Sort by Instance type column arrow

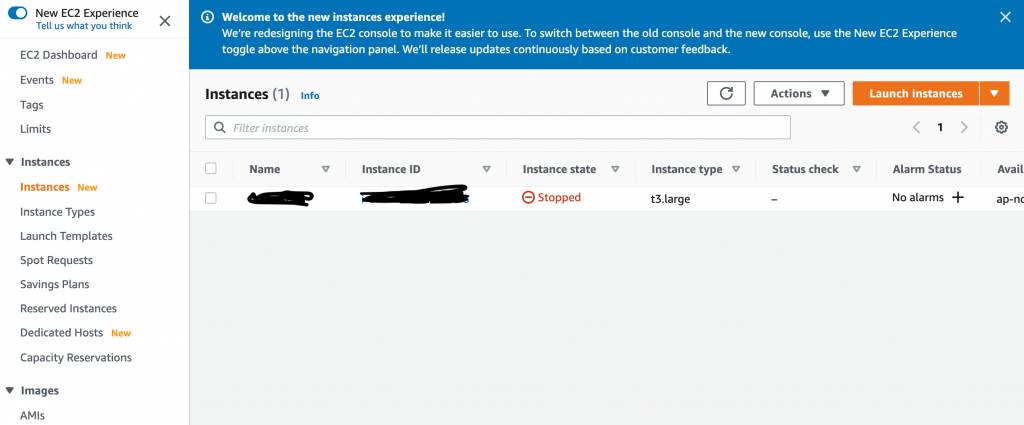click(736, 169)
